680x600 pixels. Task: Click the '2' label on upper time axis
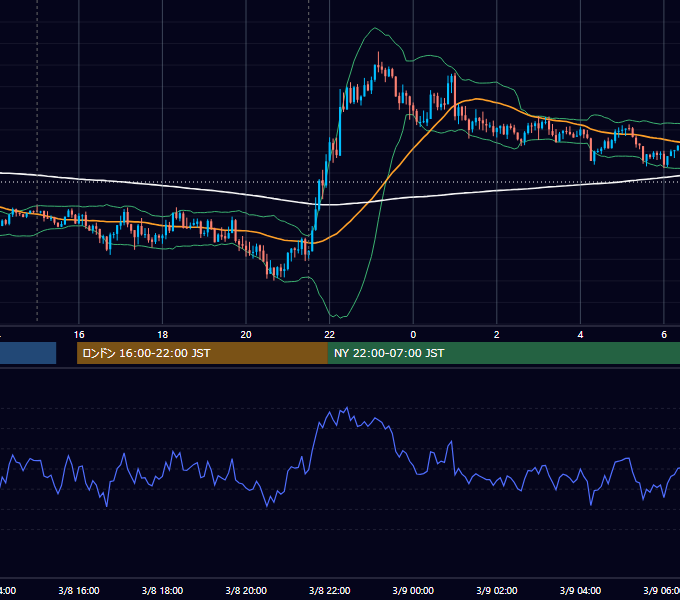coord(497,335)
